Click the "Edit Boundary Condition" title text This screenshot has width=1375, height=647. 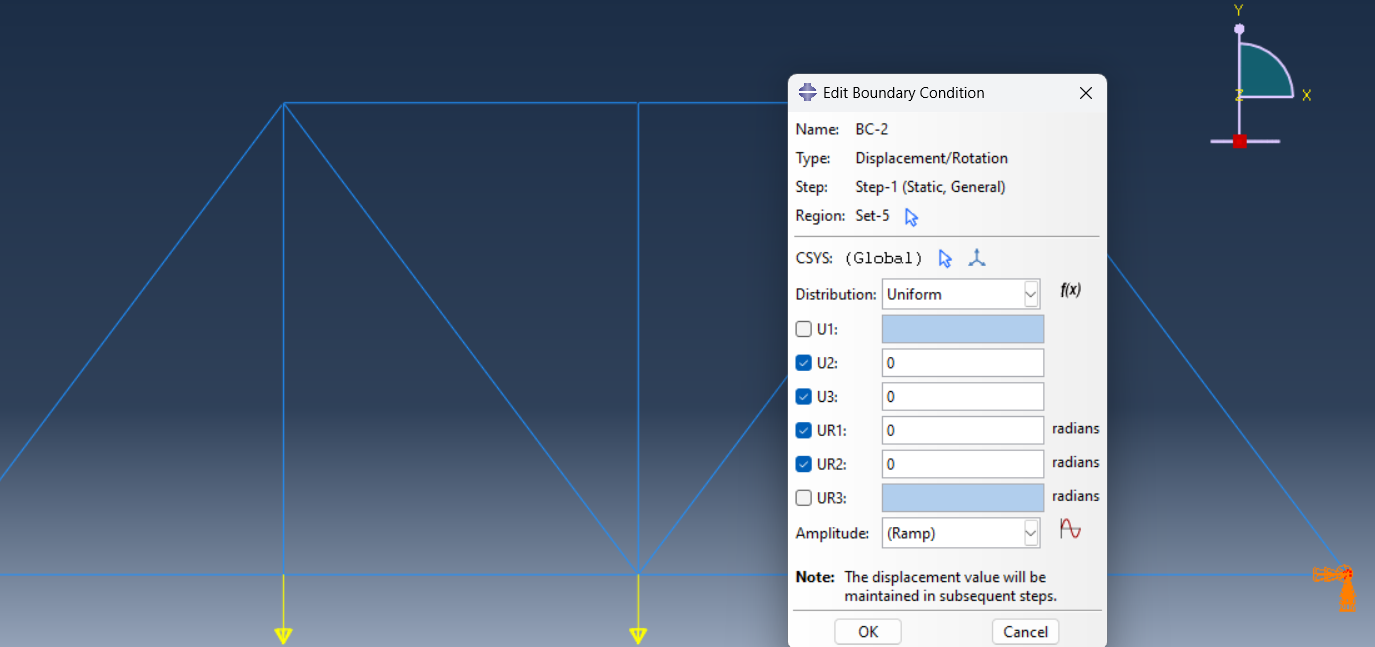point(903,93)
